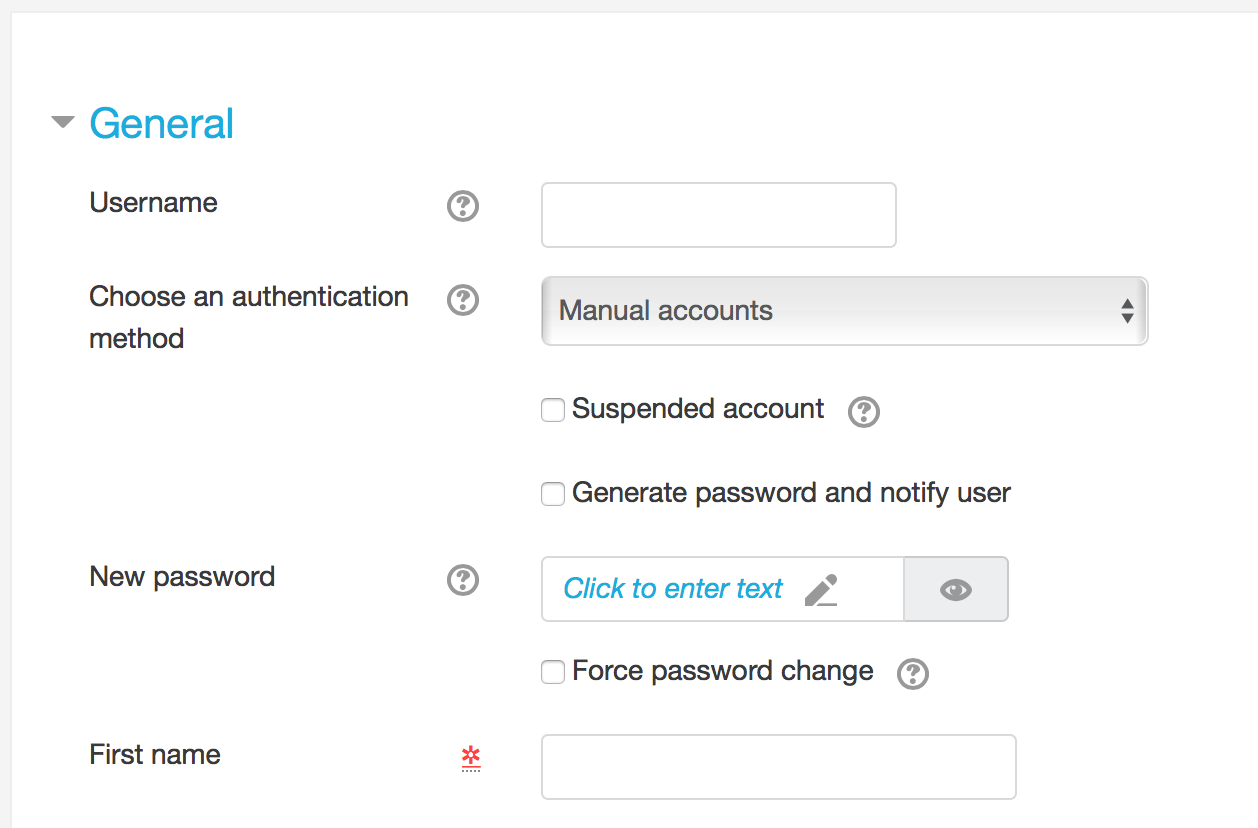This screenshot has width=1258, height=828.
Task: Click the dropdown arrows on authentication selector
Action: [1127, 311]
